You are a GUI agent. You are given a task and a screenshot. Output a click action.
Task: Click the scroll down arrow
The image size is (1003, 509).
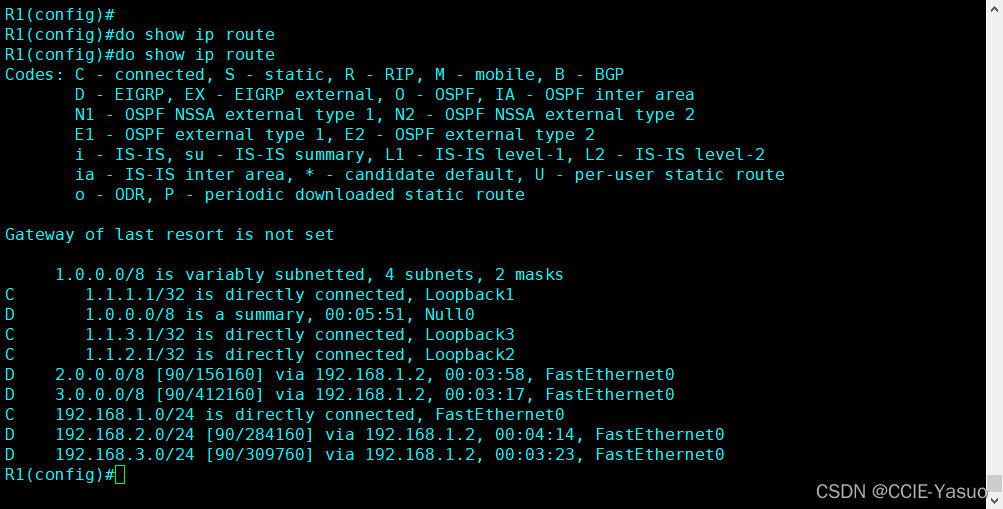click(x=995, y=500)
